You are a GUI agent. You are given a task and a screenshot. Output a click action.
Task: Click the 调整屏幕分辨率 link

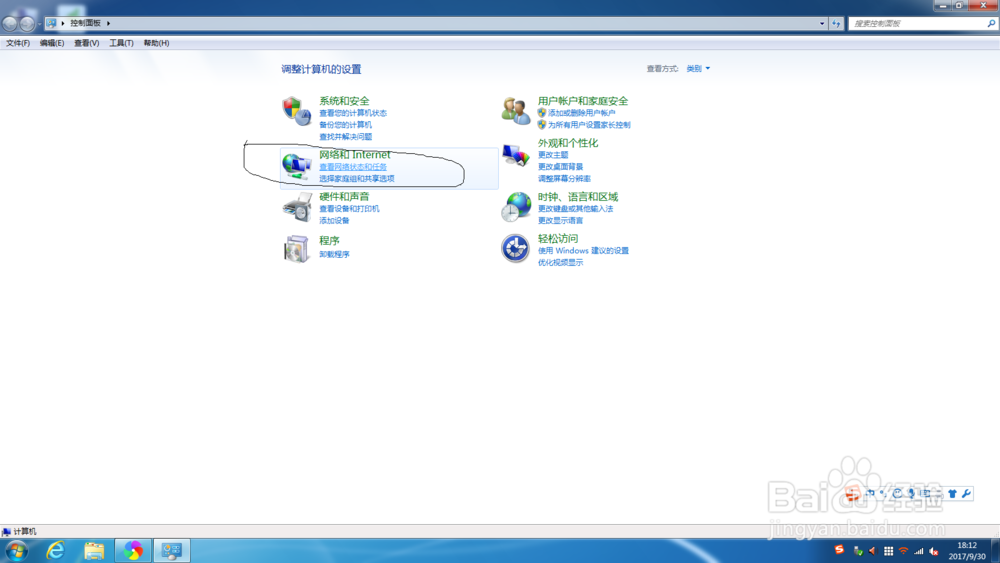coord(564,179)
